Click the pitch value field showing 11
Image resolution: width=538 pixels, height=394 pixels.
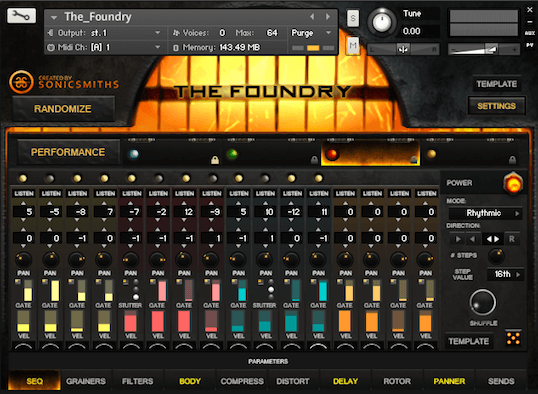319,212
